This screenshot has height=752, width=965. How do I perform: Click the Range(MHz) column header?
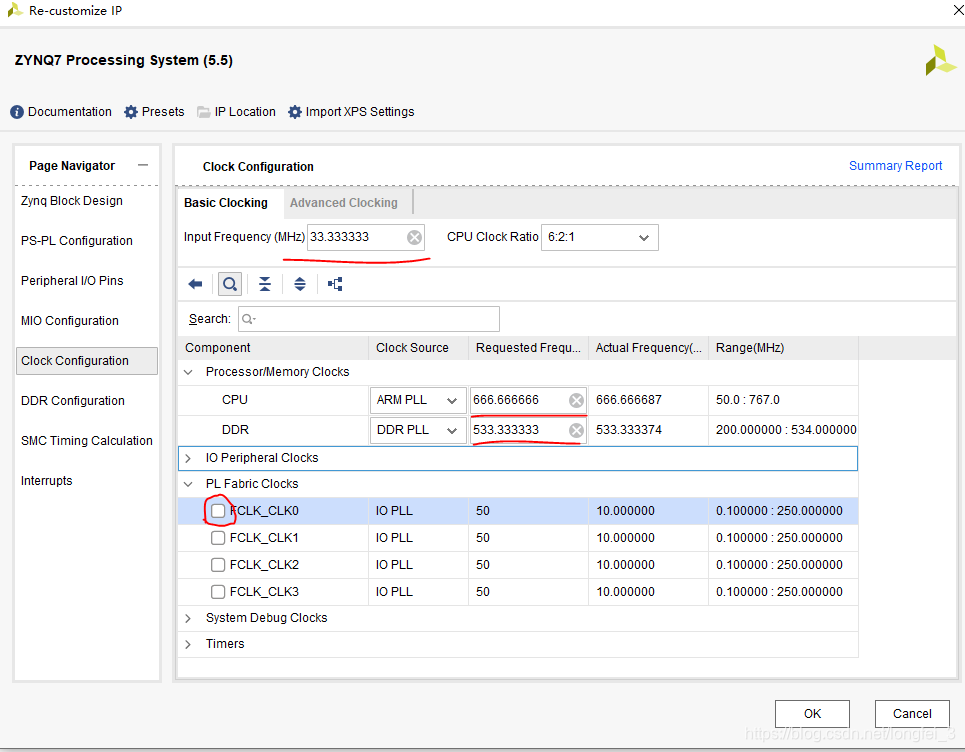[783, 348]
